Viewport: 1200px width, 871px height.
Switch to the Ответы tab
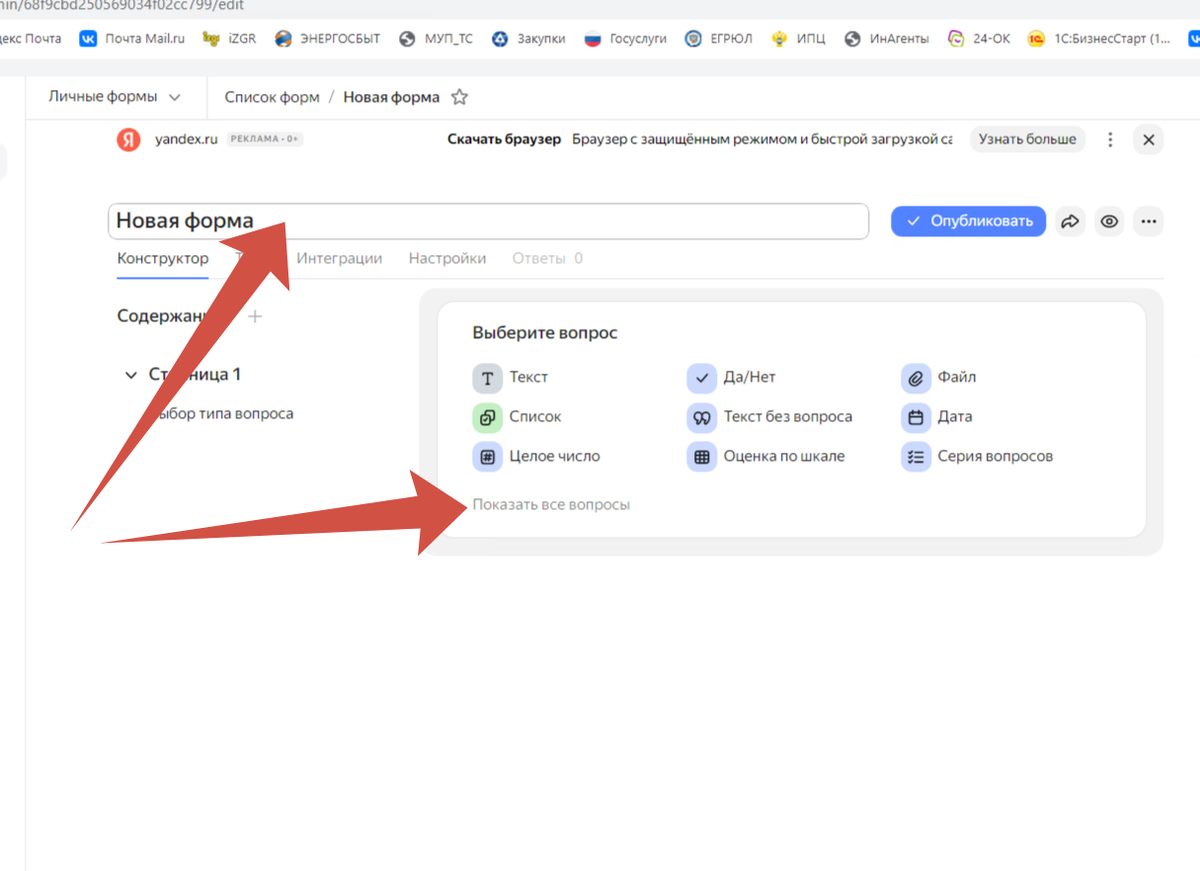[547, 258]
